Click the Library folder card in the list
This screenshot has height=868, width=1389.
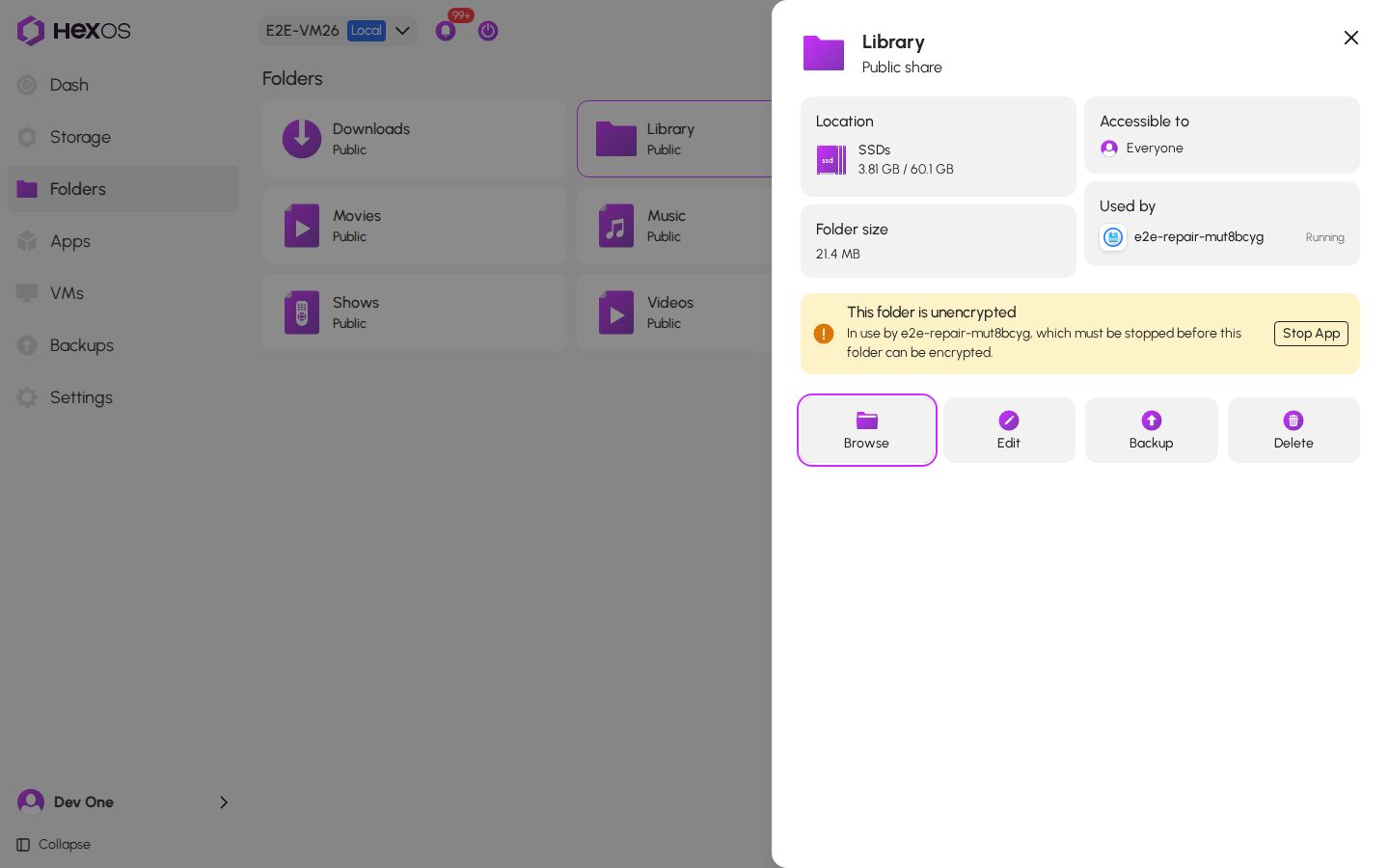(674, 139)
